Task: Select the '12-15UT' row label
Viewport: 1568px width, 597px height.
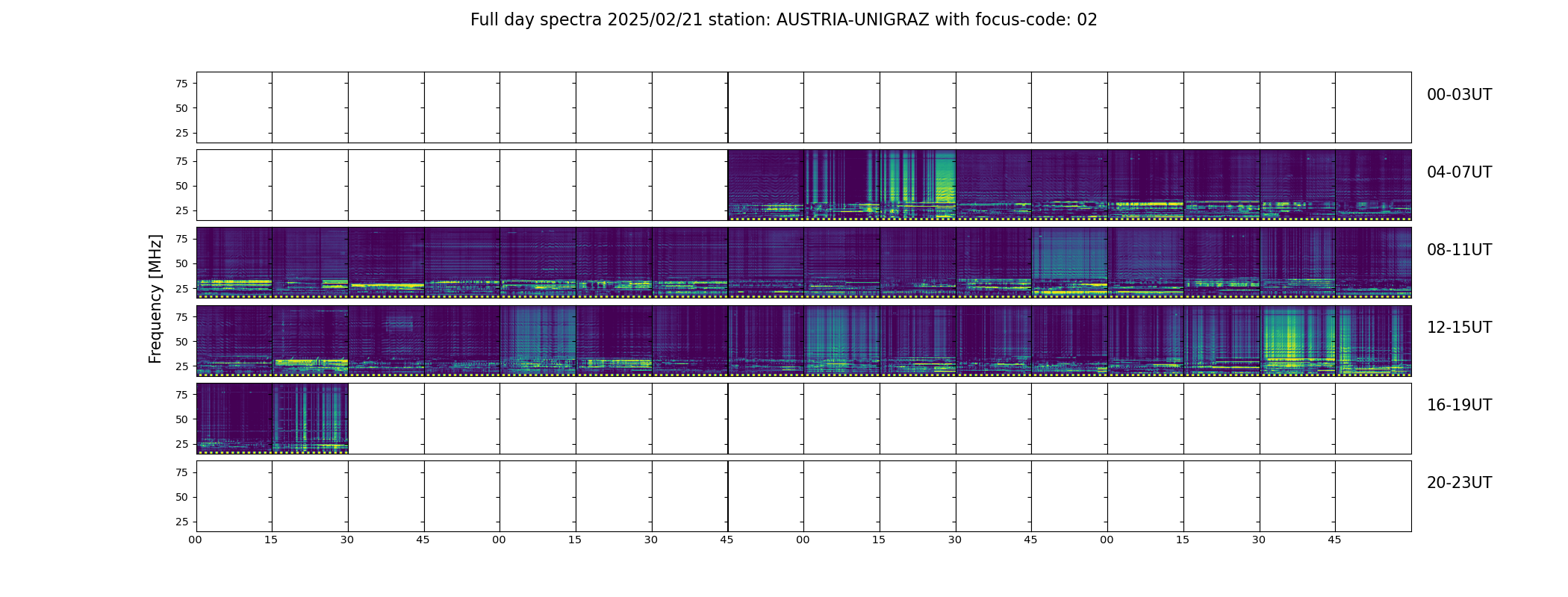Action: pyautogui.click(x=1459, y=328)
